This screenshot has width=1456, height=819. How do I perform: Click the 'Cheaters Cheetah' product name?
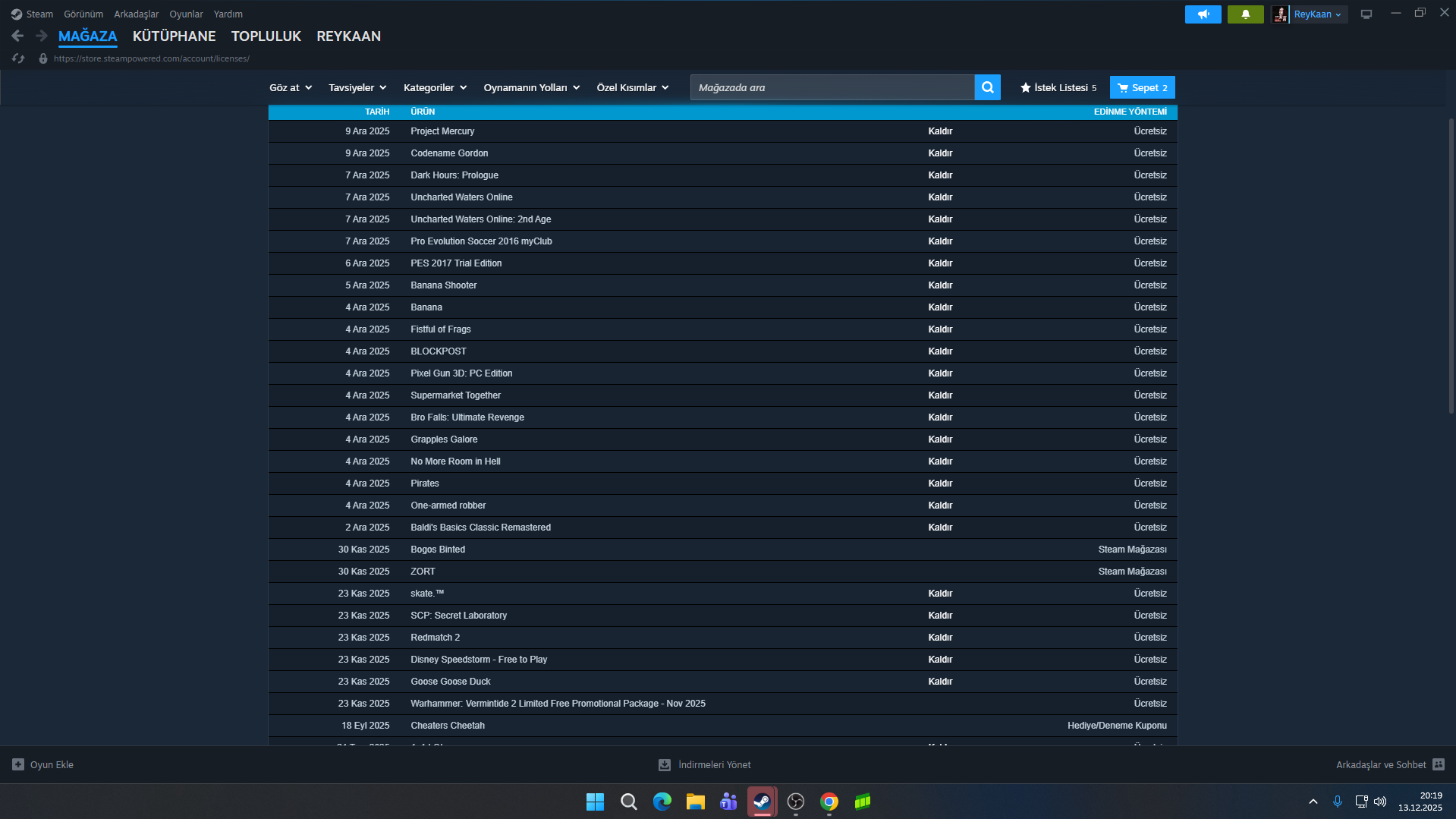pyautogui.click(x=448, y=726)
